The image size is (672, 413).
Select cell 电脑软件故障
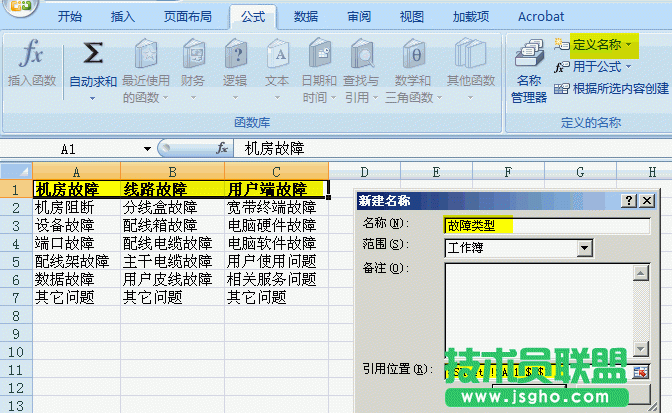tap(276, 243)
